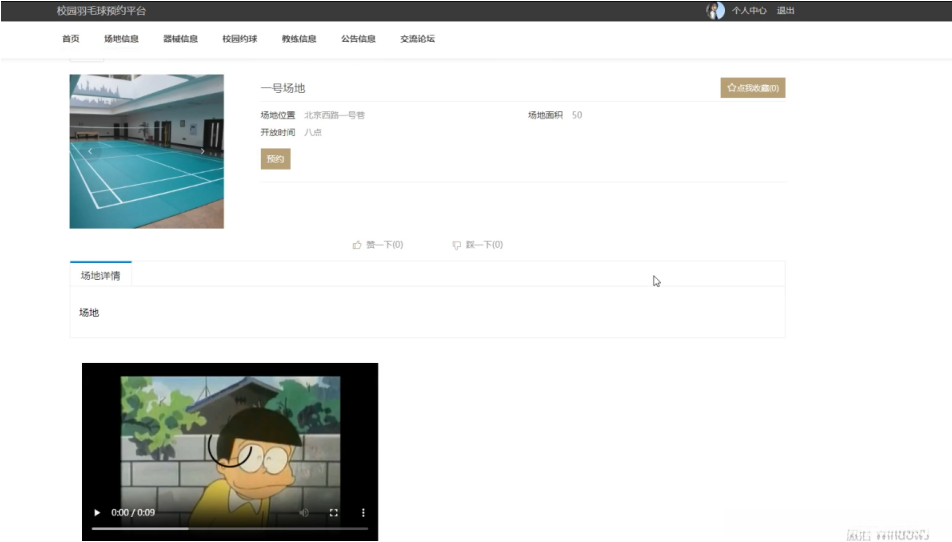Open 个人中心 personal center
The height and width of the screenshot is (542, 952).
point(749,10)
